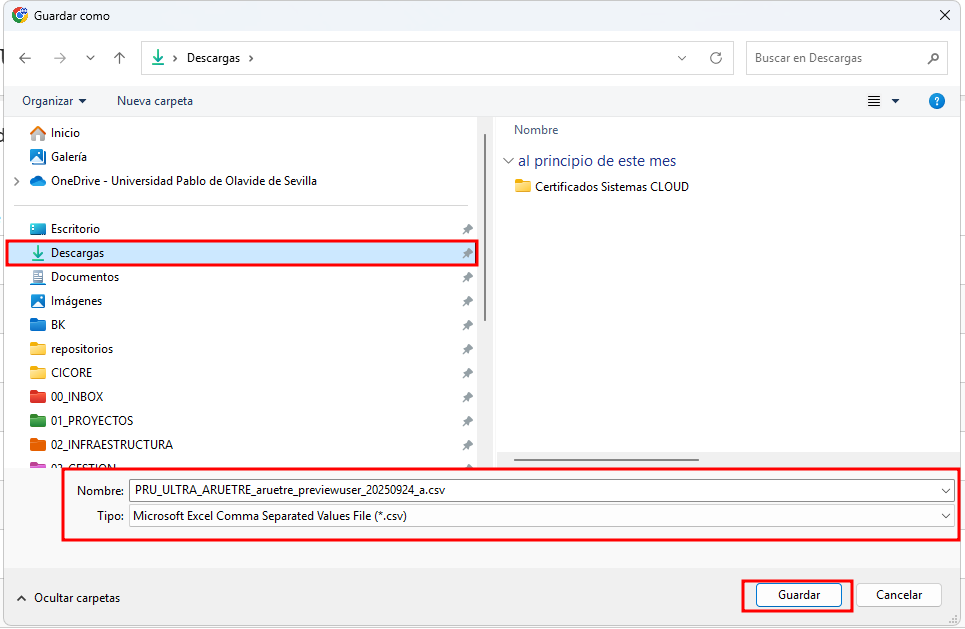The image size is (965, 629).
Task: Expand the view options dropdown
Action: pyautogui.click(x=895, y=101)
